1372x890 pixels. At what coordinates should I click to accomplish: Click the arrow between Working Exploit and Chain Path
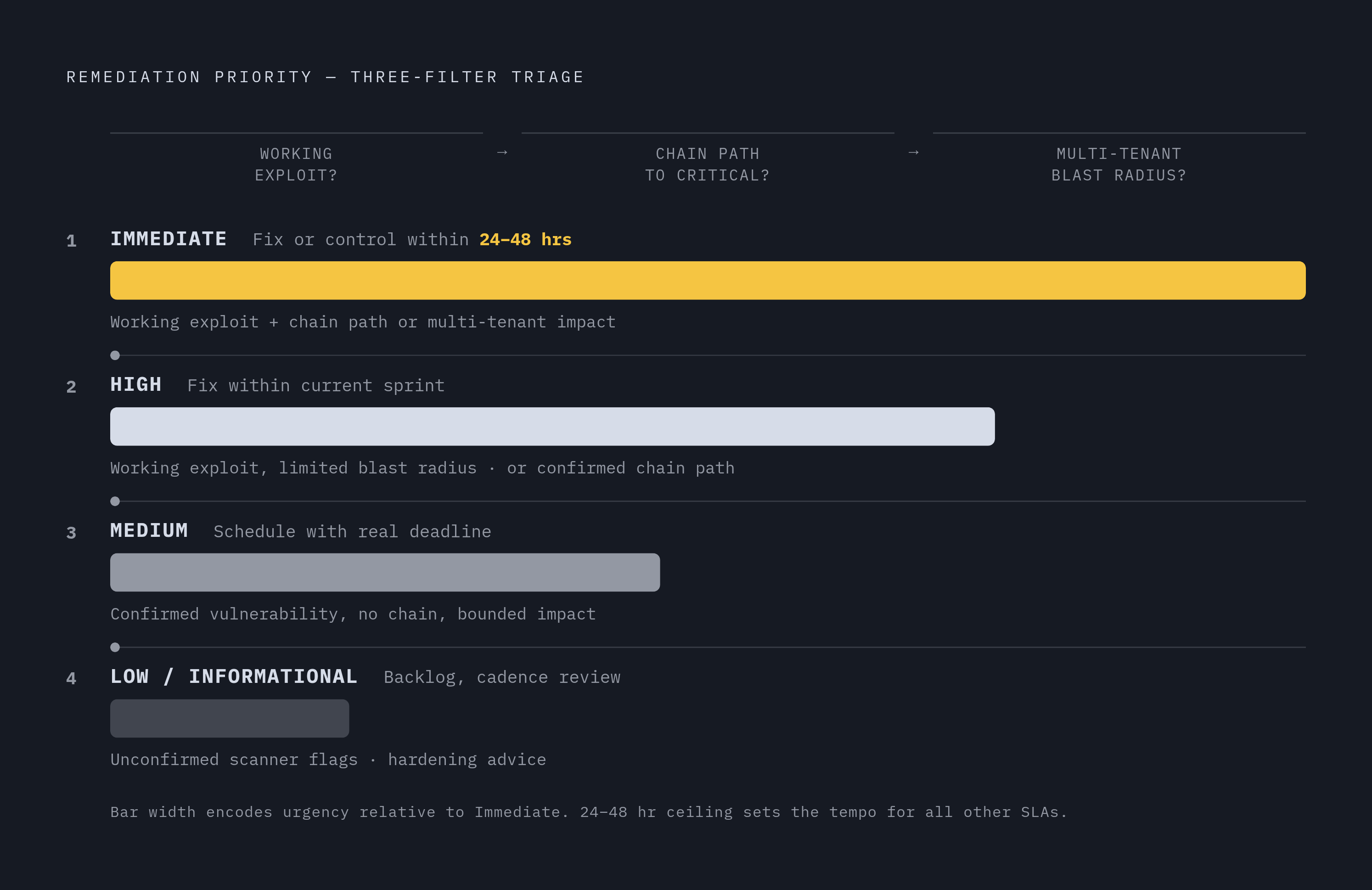[x=502, y=152]
